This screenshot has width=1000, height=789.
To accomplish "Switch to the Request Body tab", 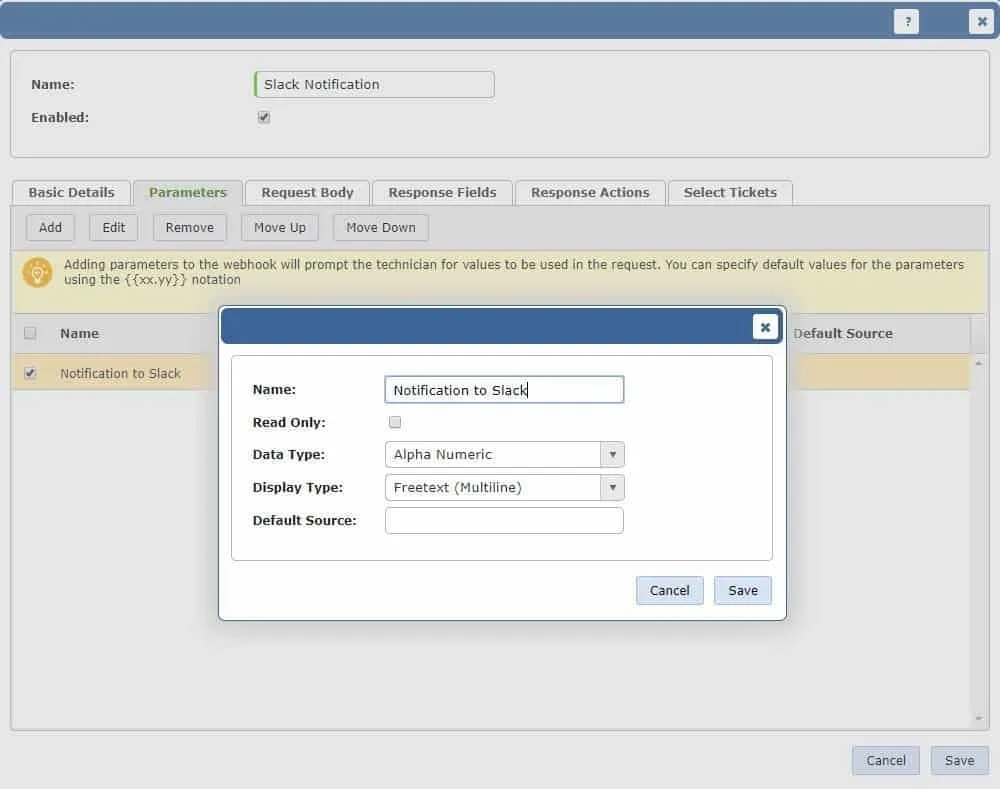I will [x=307, y=193].
